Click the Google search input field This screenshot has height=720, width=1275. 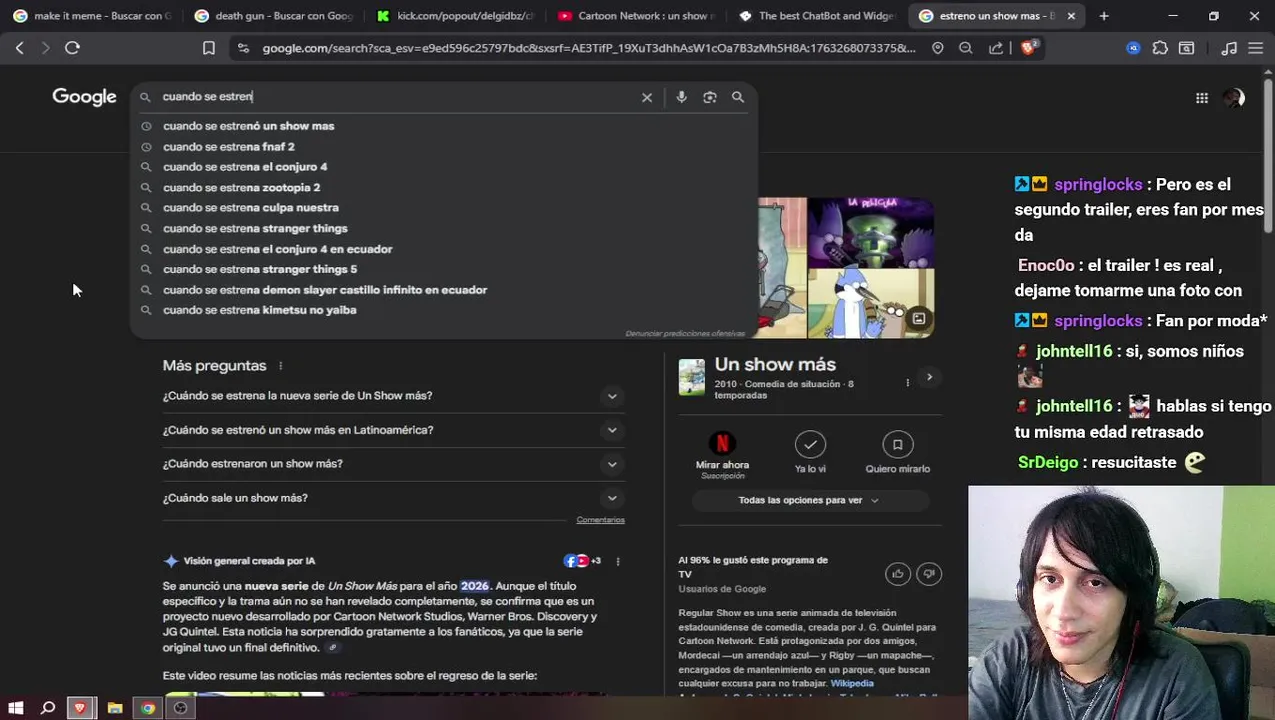tap(398, 97)
